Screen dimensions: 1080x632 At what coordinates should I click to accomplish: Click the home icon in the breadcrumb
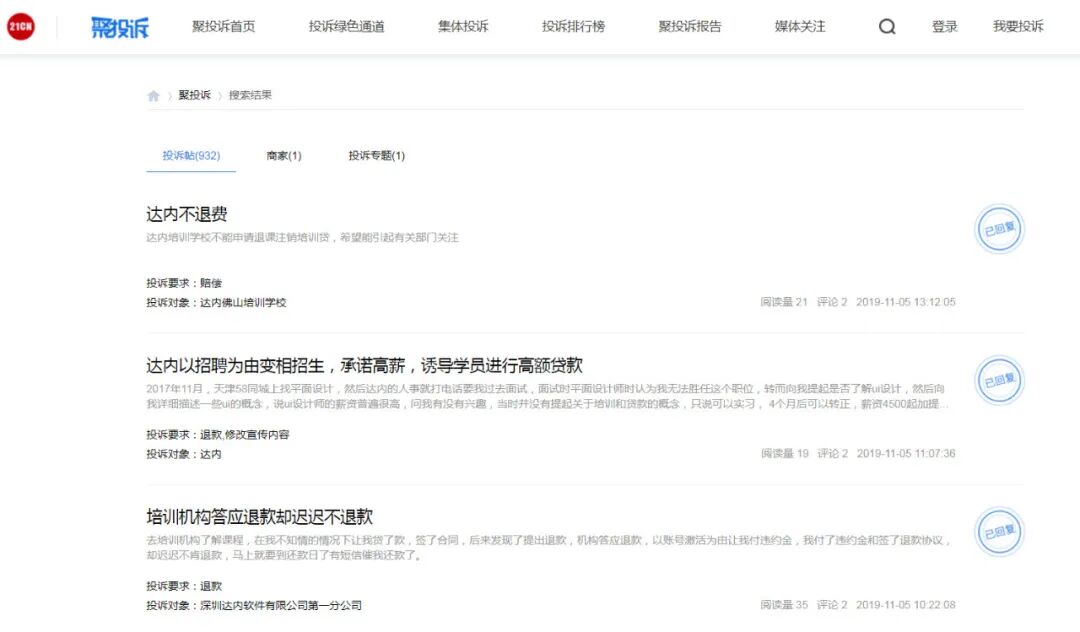(154, 95)
